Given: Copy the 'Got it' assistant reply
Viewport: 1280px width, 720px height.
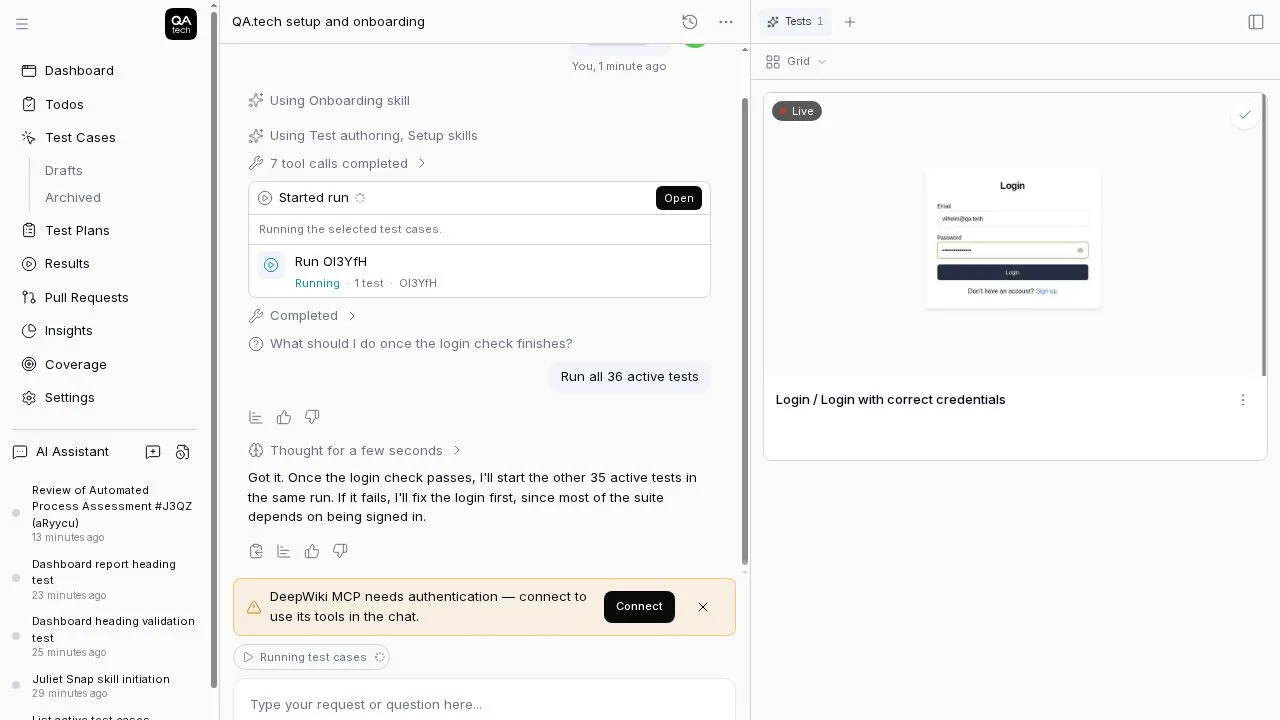Looking at the screenshot, I should [256, 551].
